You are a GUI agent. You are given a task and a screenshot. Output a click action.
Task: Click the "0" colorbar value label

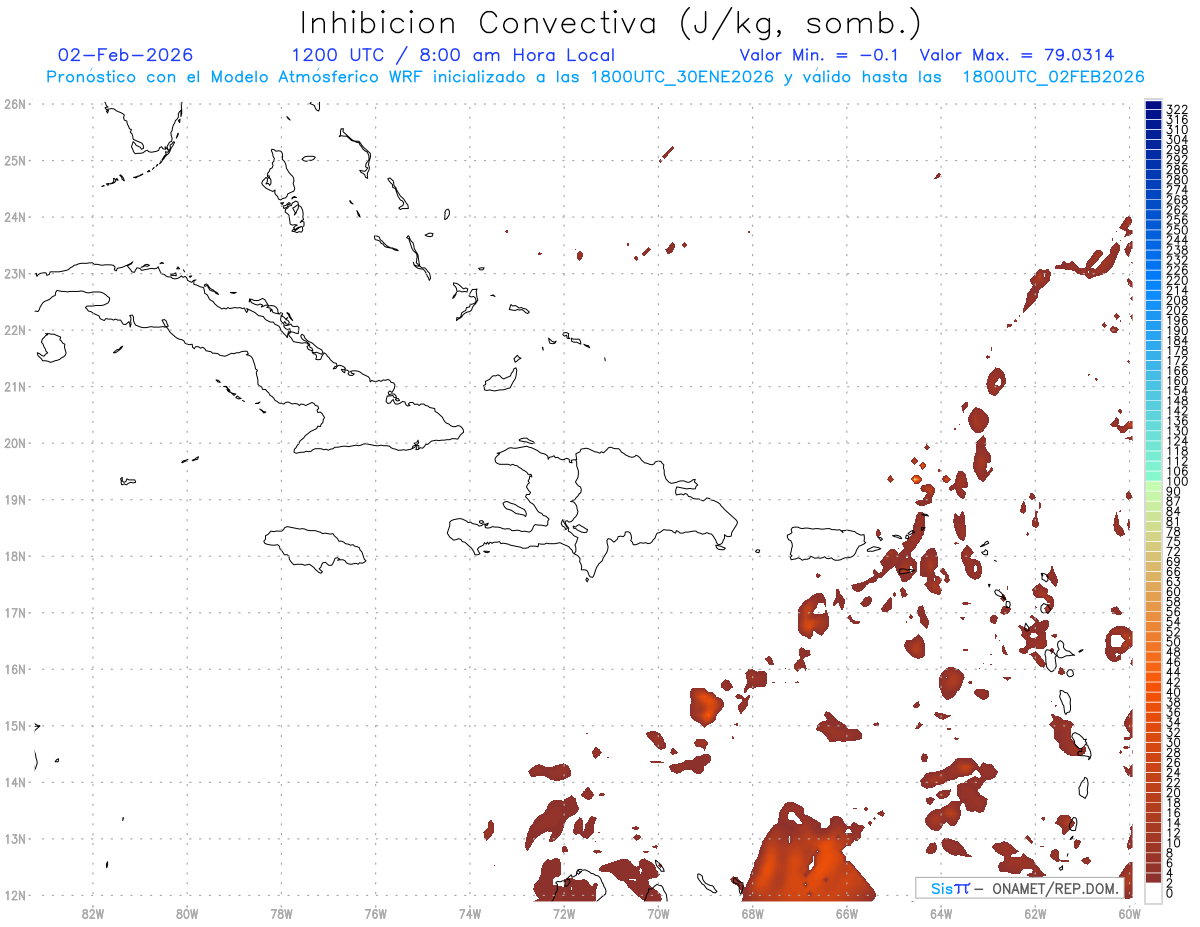point(1171,894)
